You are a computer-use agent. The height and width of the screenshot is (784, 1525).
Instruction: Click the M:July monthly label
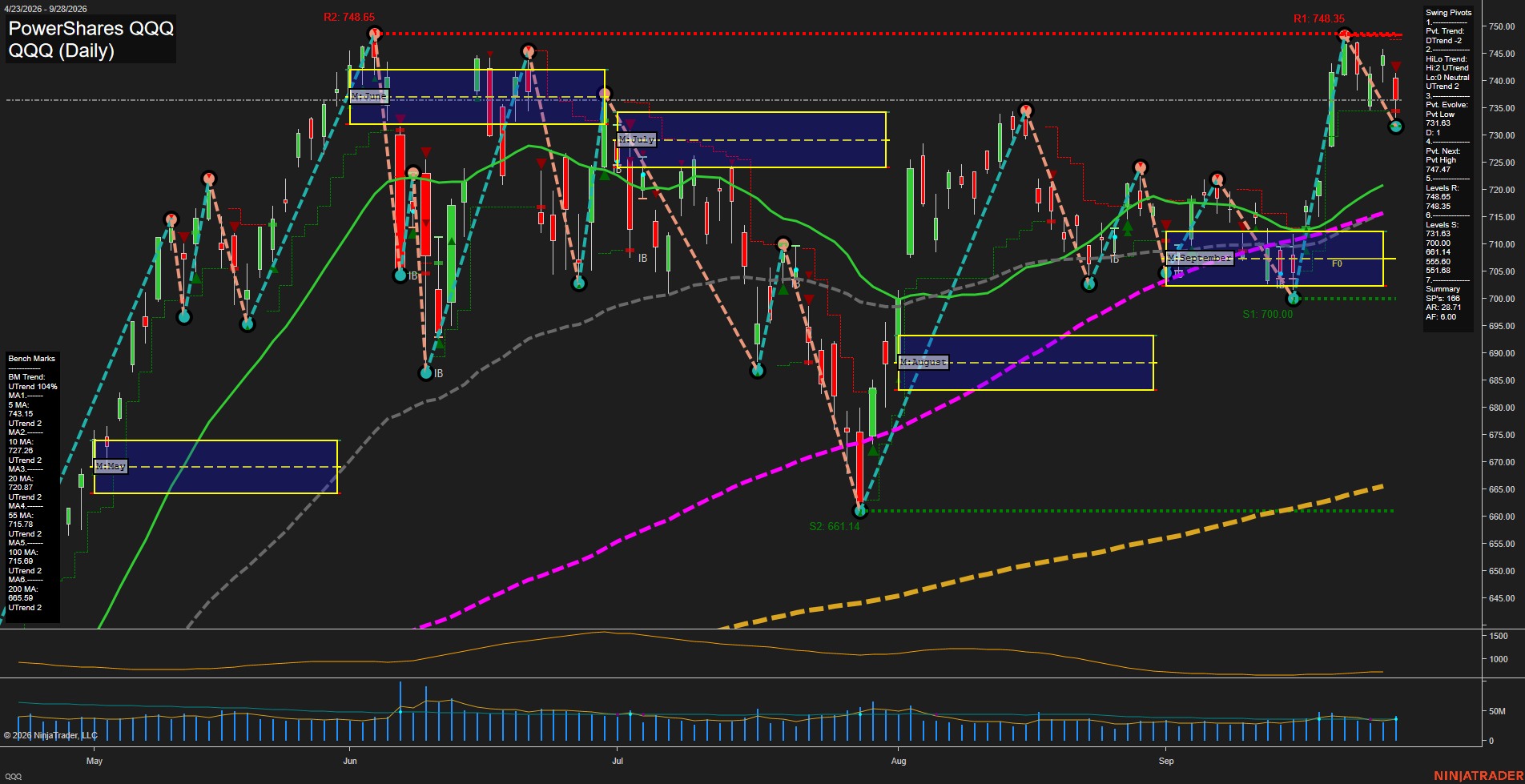click(x=637, y=139)
